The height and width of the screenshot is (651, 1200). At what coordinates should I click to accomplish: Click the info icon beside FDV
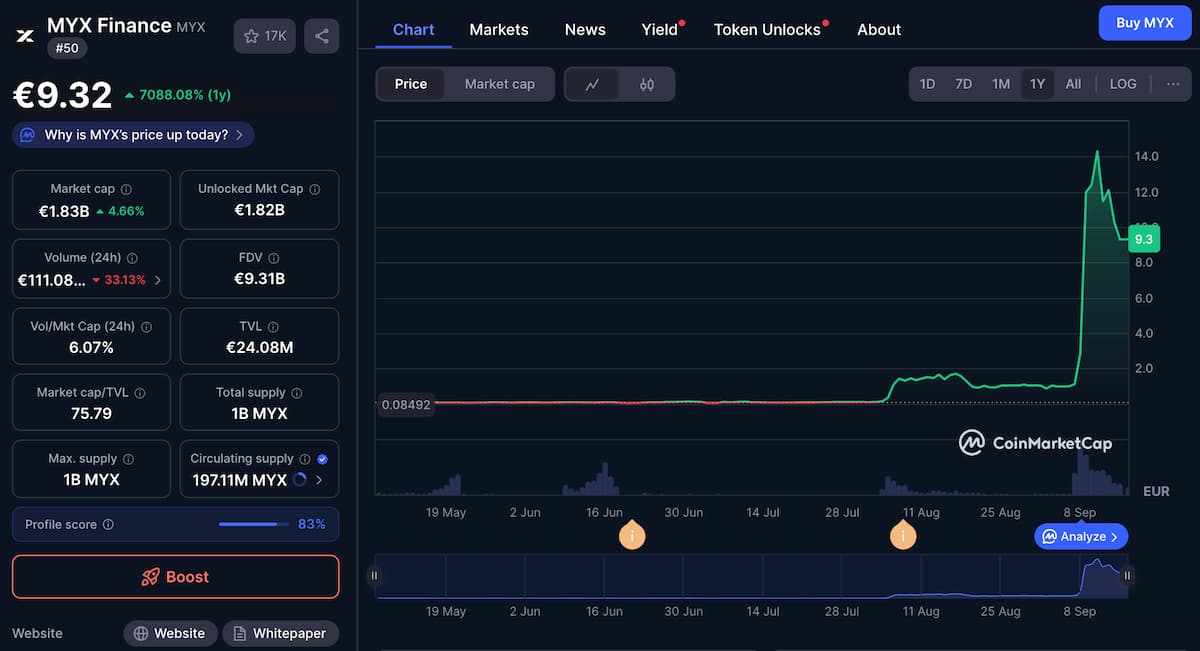point(273,258)
